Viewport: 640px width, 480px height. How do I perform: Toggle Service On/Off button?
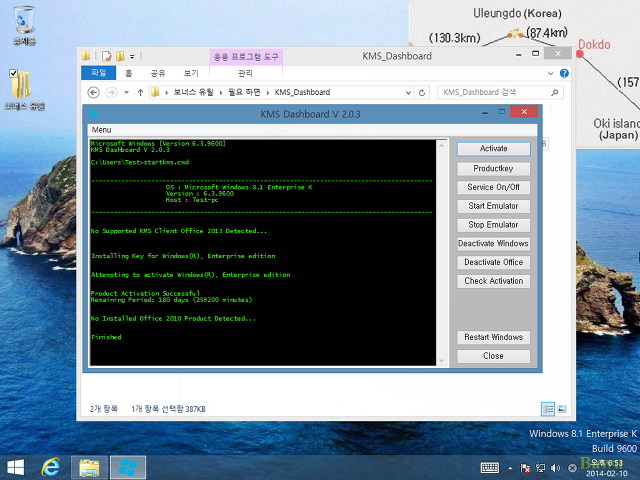(493, 187)
